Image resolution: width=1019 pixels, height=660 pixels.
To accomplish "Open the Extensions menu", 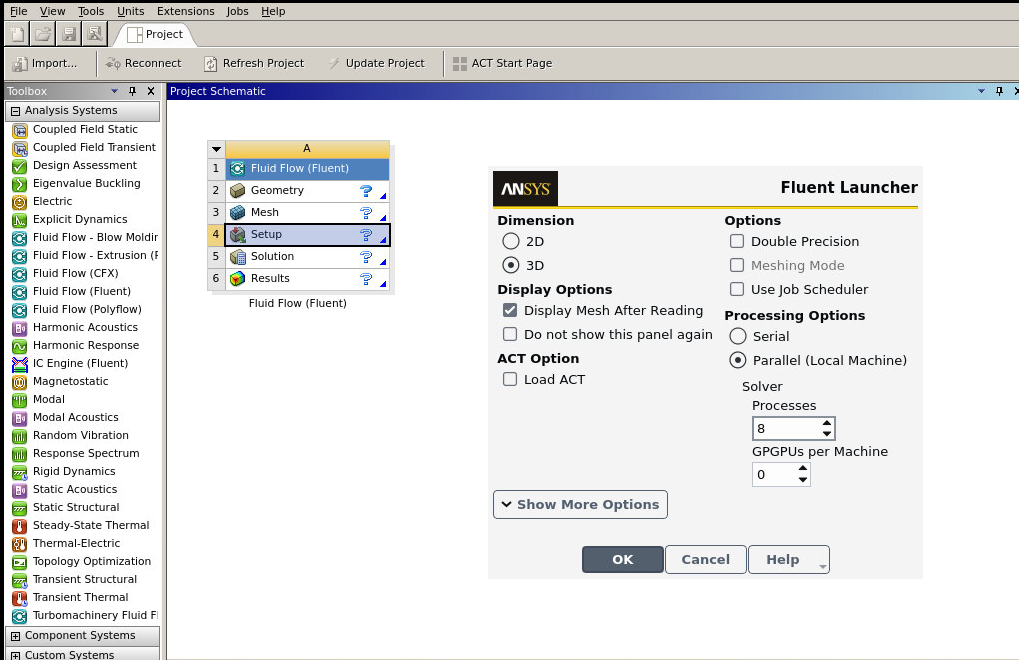I will pos(185,11).
